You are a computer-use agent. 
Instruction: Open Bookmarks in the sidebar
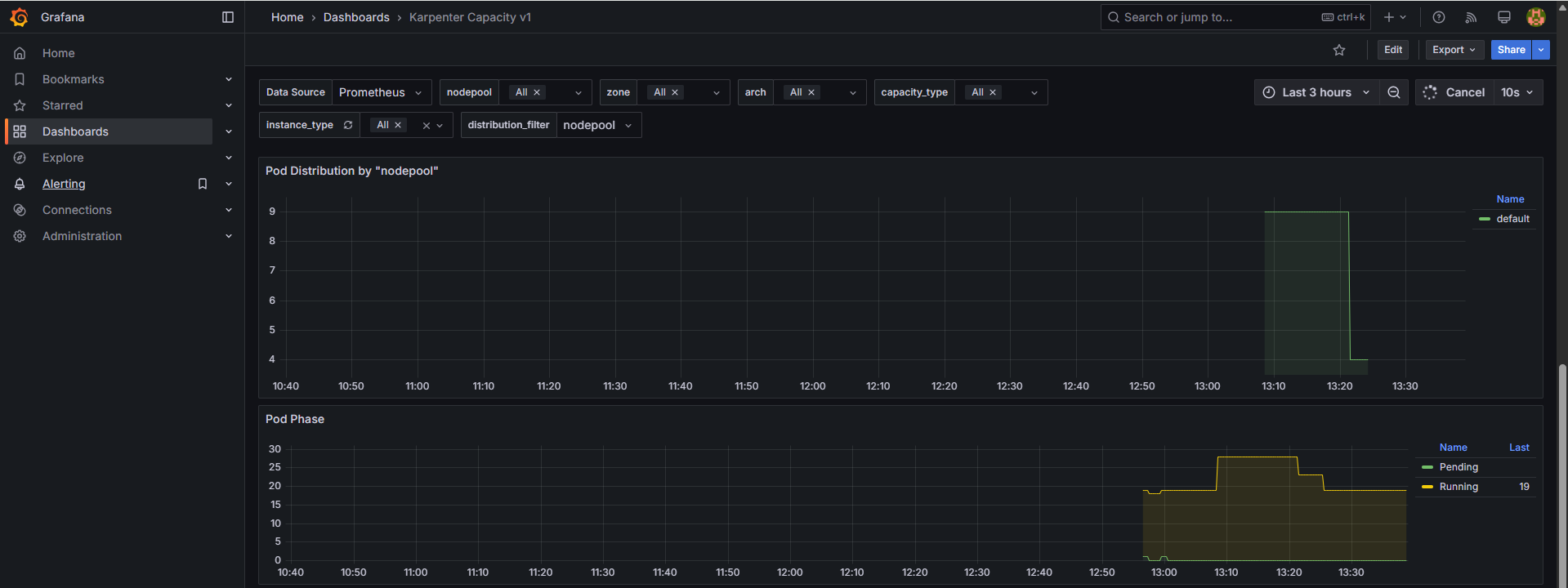tap(74, 79)
